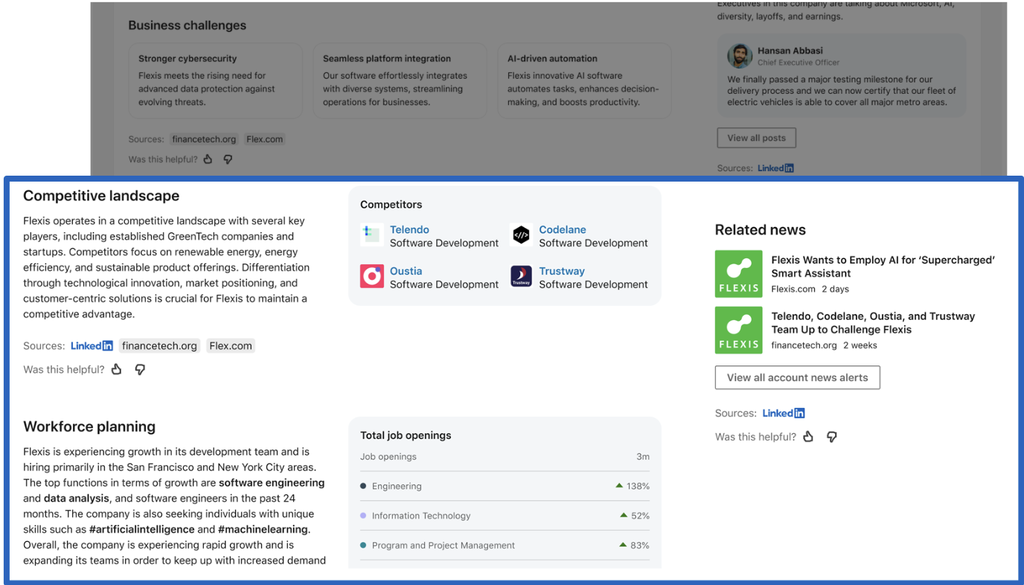Viewport: 1024px width, 585px height.
Task: Open Flex.com source under Business challenges
Action: (264, 139)
